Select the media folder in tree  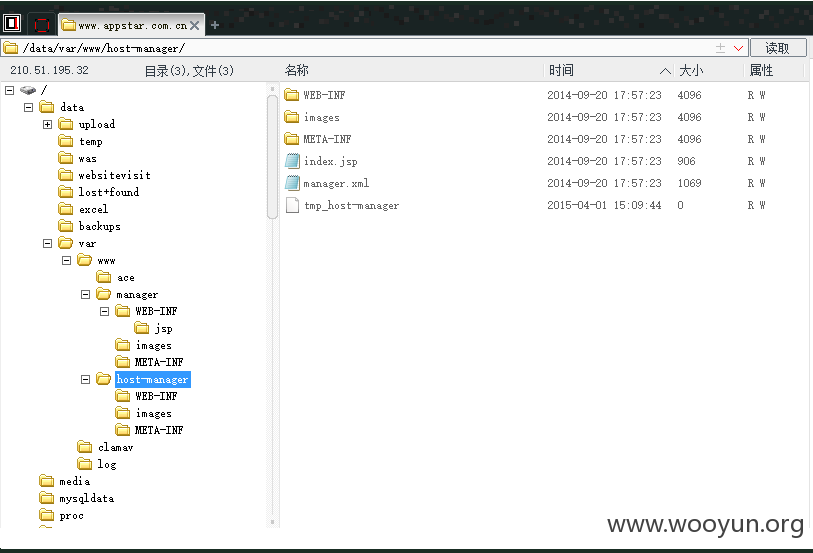74,481
